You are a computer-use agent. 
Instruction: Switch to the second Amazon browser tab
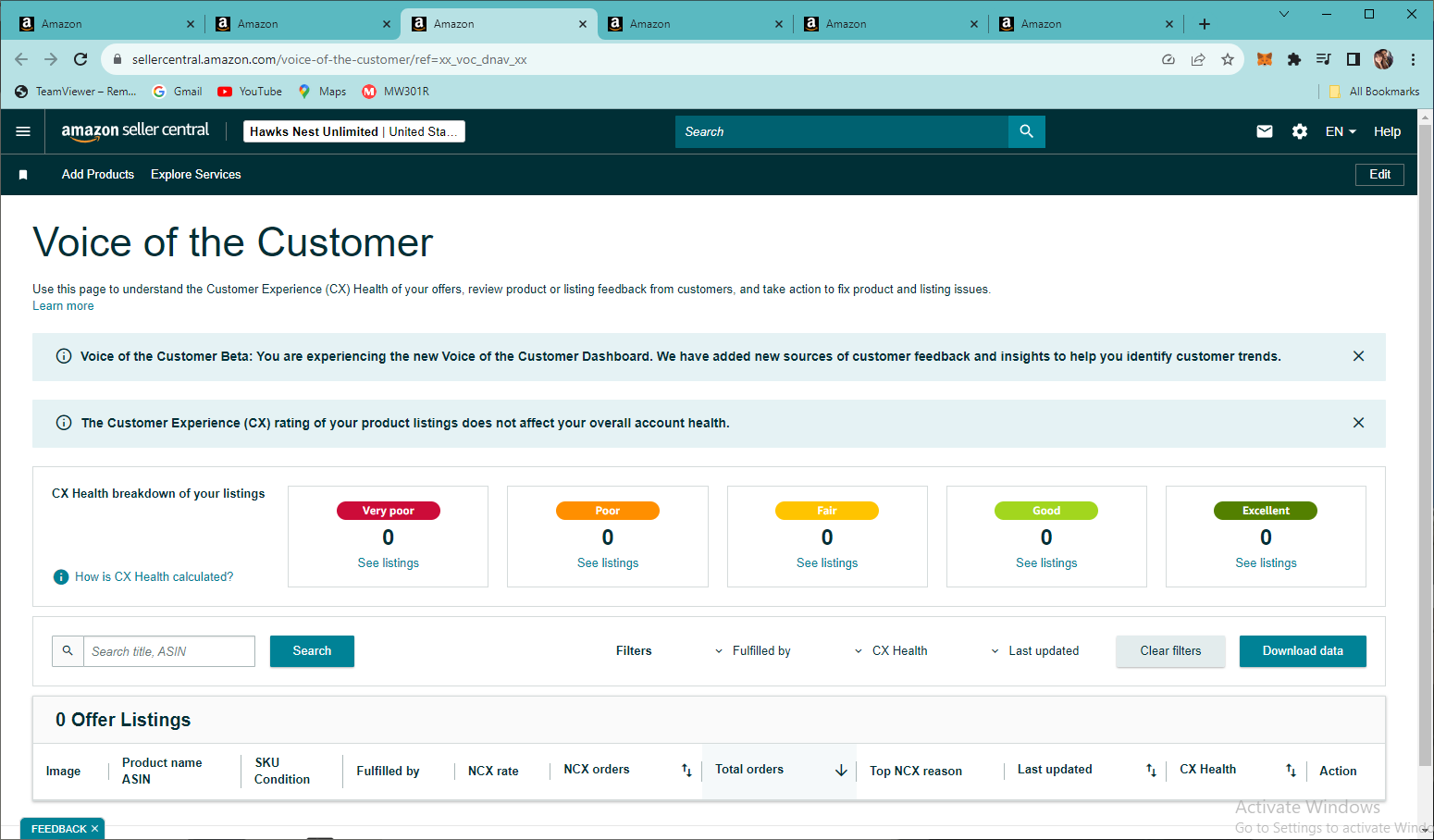303,24
